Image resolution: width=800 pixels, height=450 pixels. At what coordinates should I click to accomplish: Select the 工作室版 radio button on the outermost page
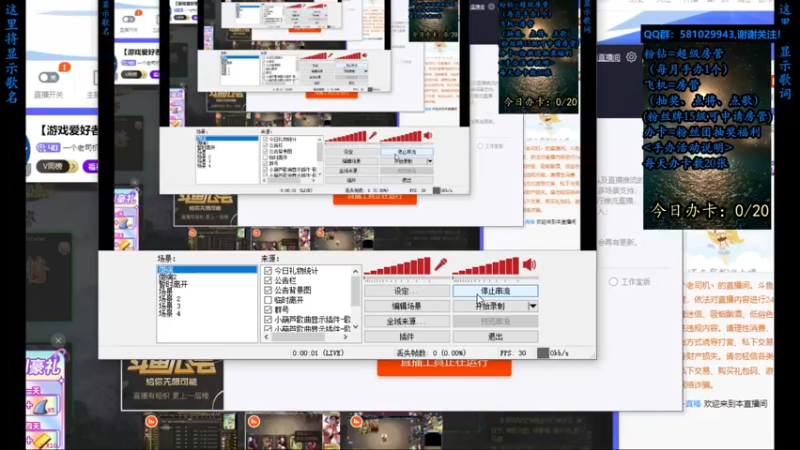(x=613, y=282)
